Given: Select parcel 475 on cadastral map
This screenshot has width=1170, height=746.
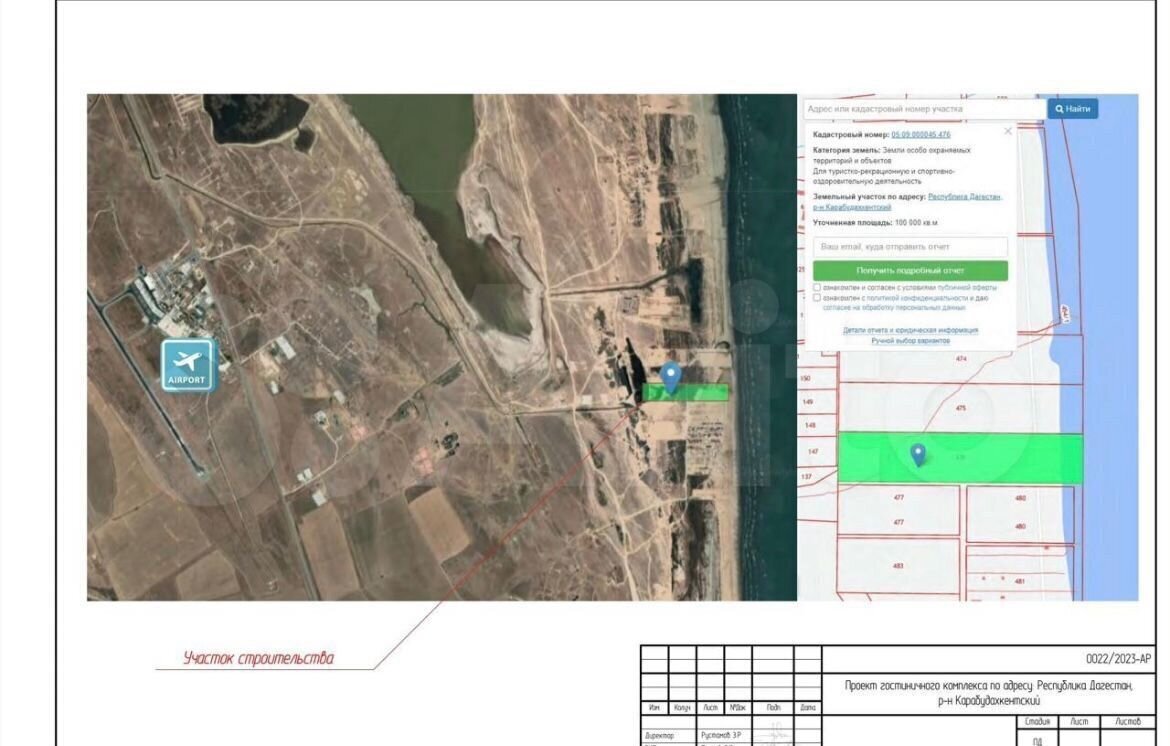Looking at the screenshot, I should pyautogui.click(x=961, y=409).
